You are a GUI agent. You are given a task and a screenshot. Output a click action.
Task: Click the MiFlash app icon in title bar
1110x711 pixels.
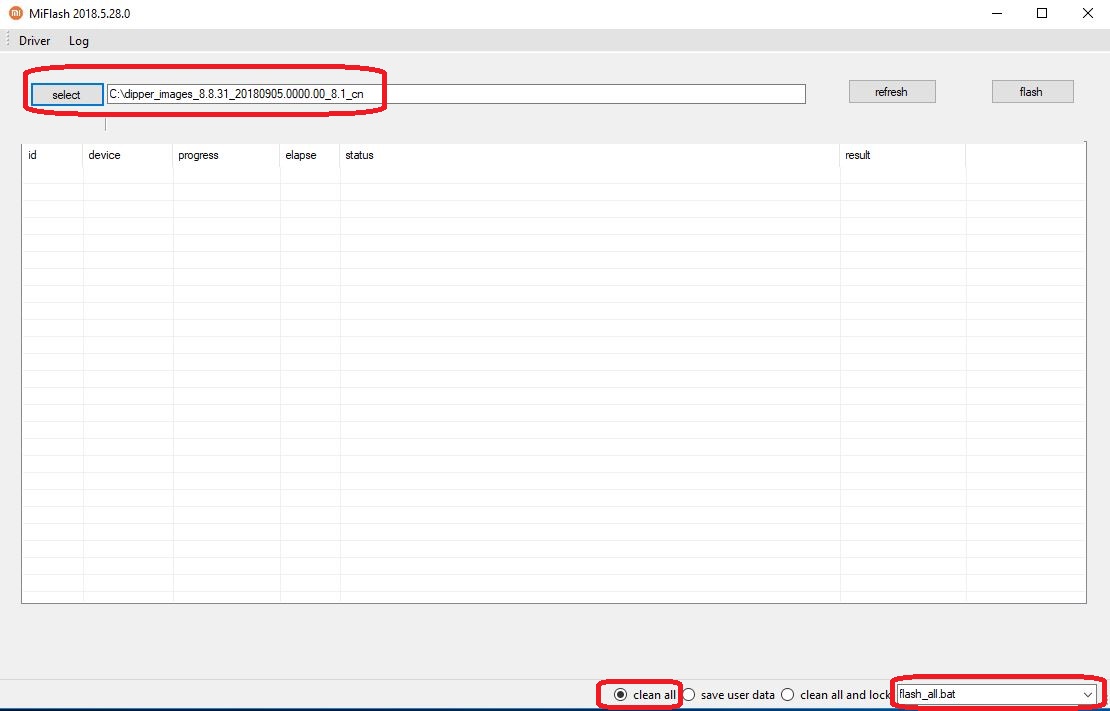point(16,13)
